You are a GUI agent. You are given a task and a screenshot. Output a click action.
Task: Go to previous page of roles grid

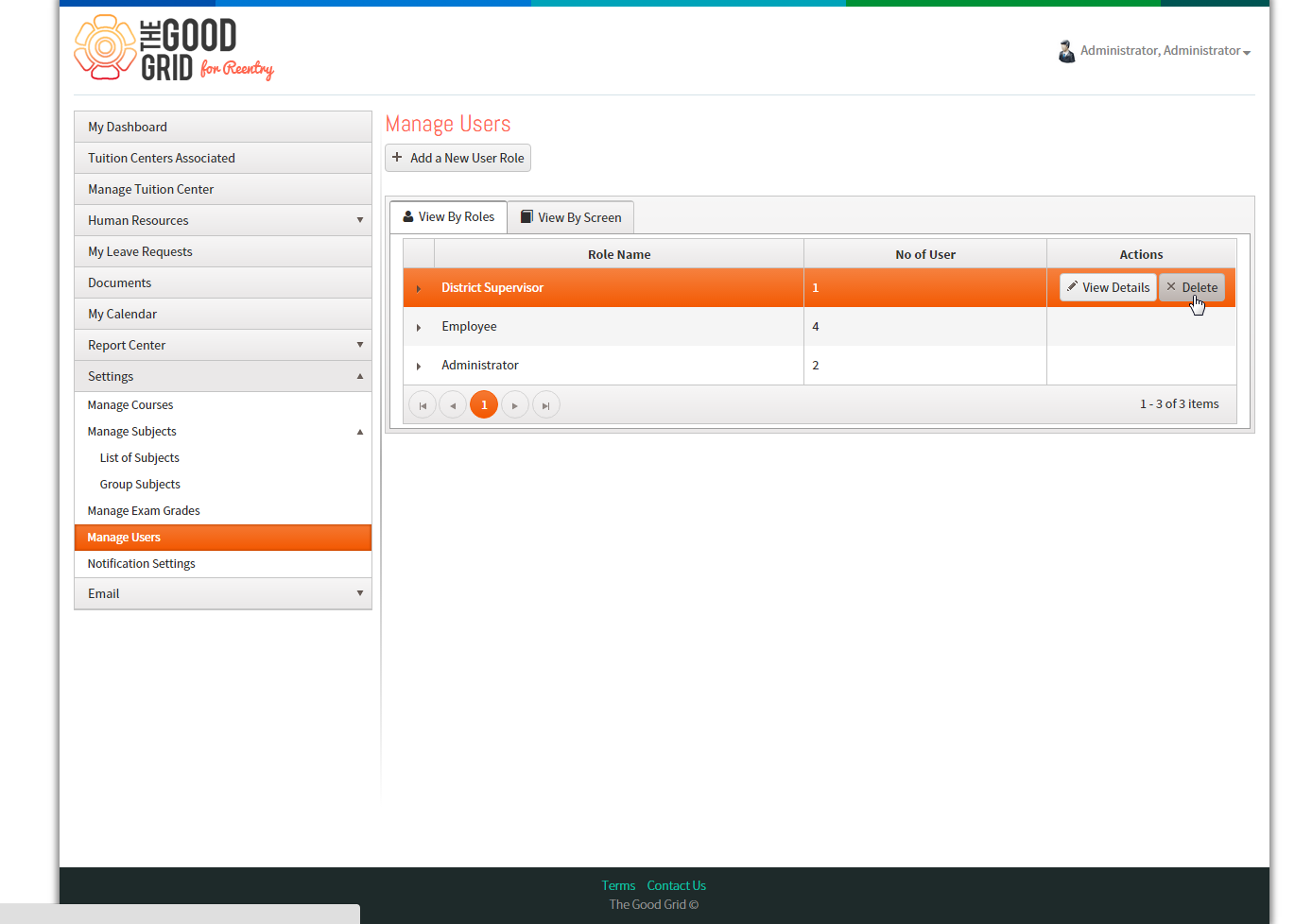453,405
